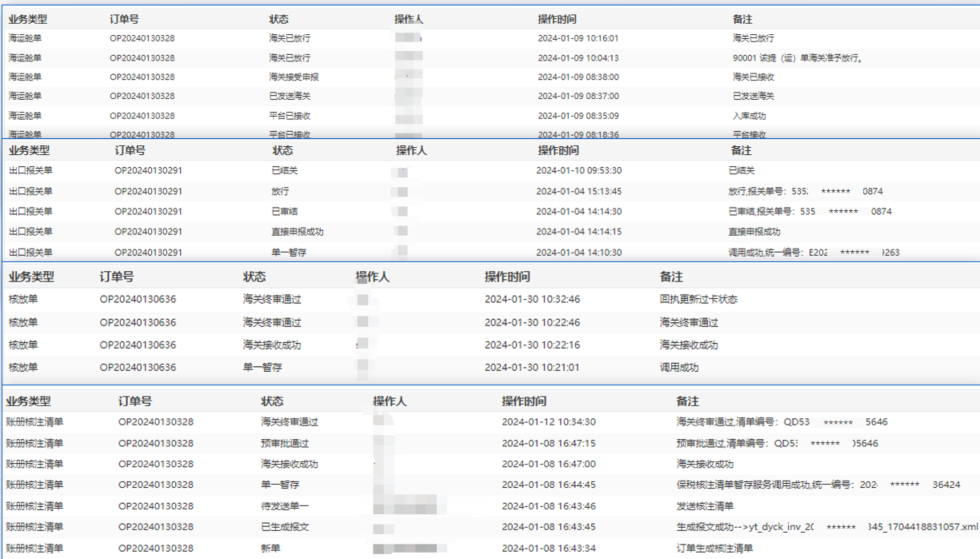The width and height of the screenshot is (980, 559).
Task: Click the 新单 status in 账册核注清单 table
Action: click(x=269, y=549)
